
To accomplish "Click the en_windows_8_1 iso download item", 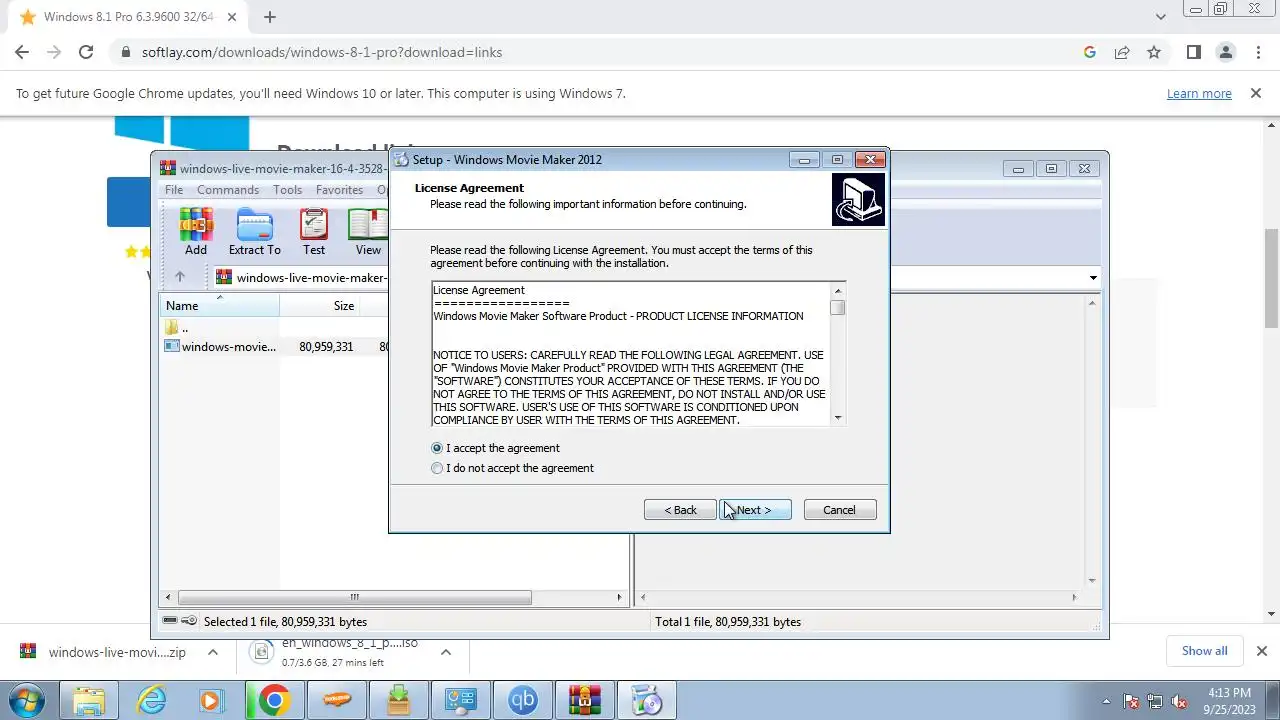I will tap(340, 652).
